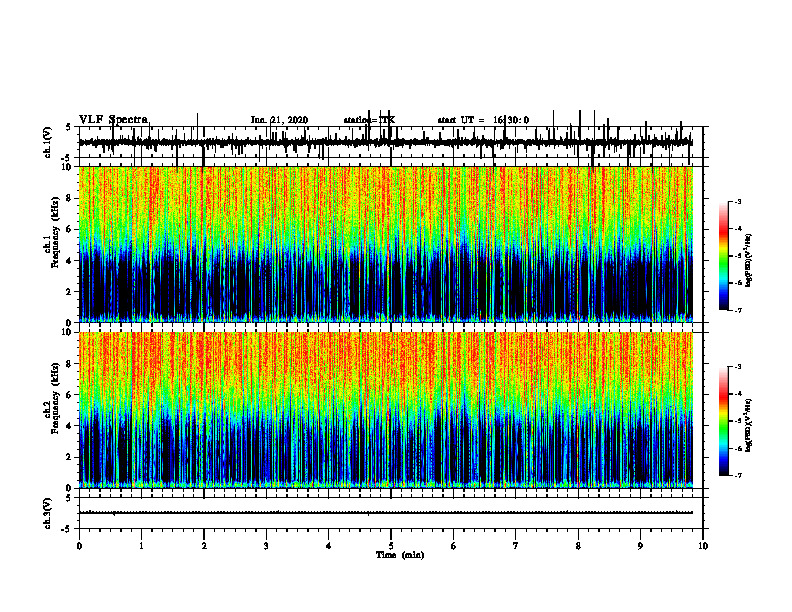Click the ch.2 frequency axis "2" tick label

[69, 457]
